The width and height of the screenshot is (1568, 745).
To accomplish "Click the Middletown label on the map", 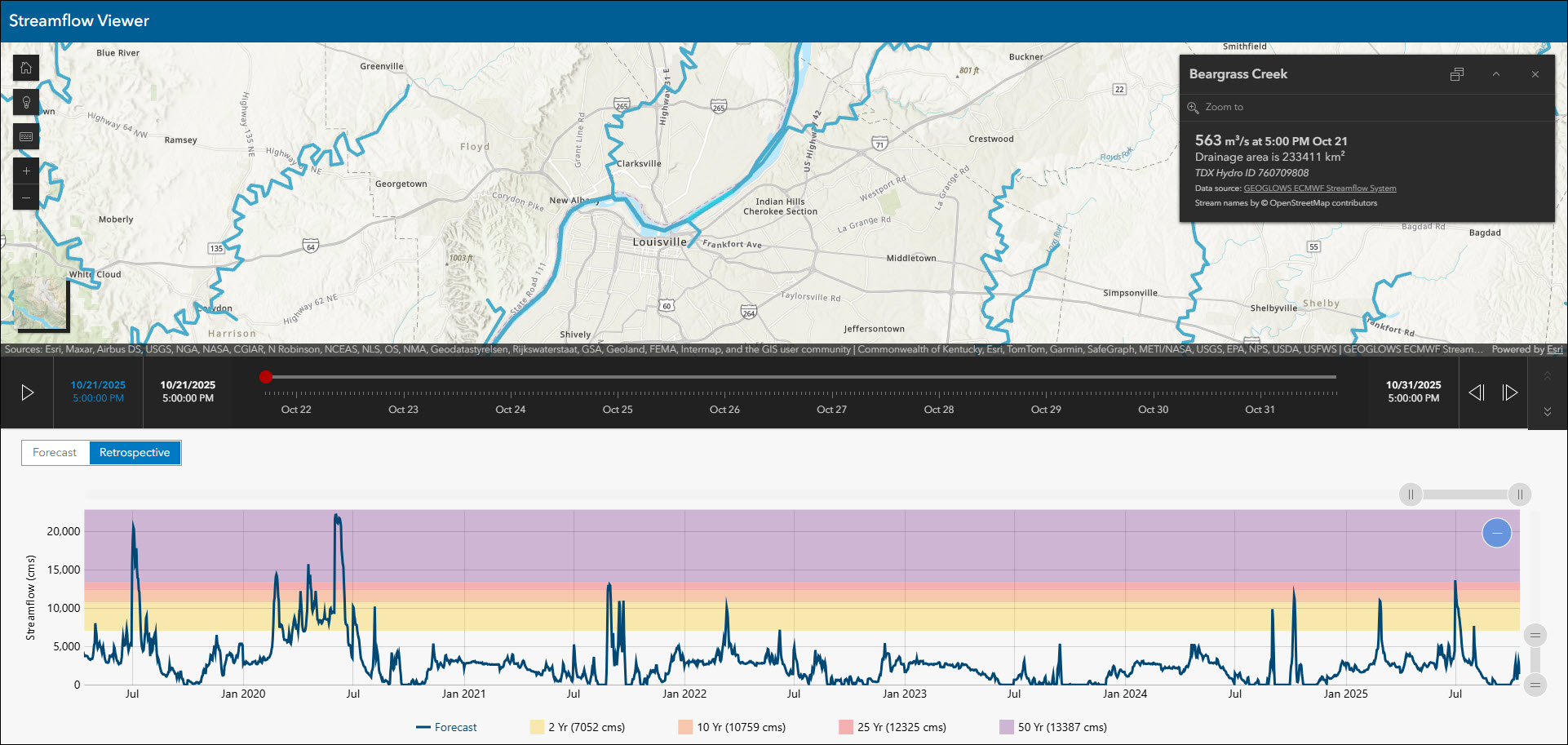I will click(911, 258).
